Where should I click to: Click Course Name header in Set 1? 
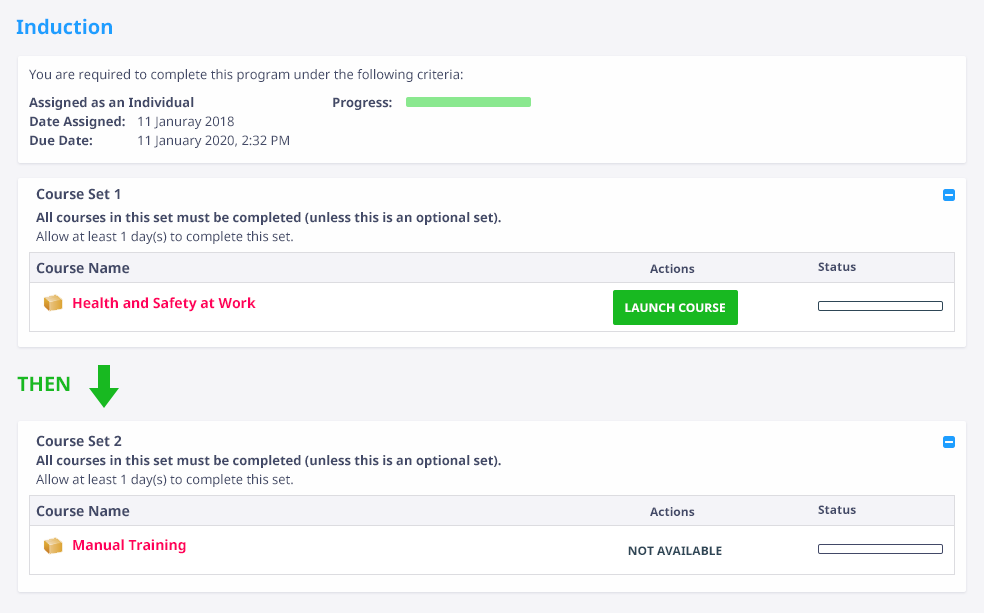[x=83, y=268]
